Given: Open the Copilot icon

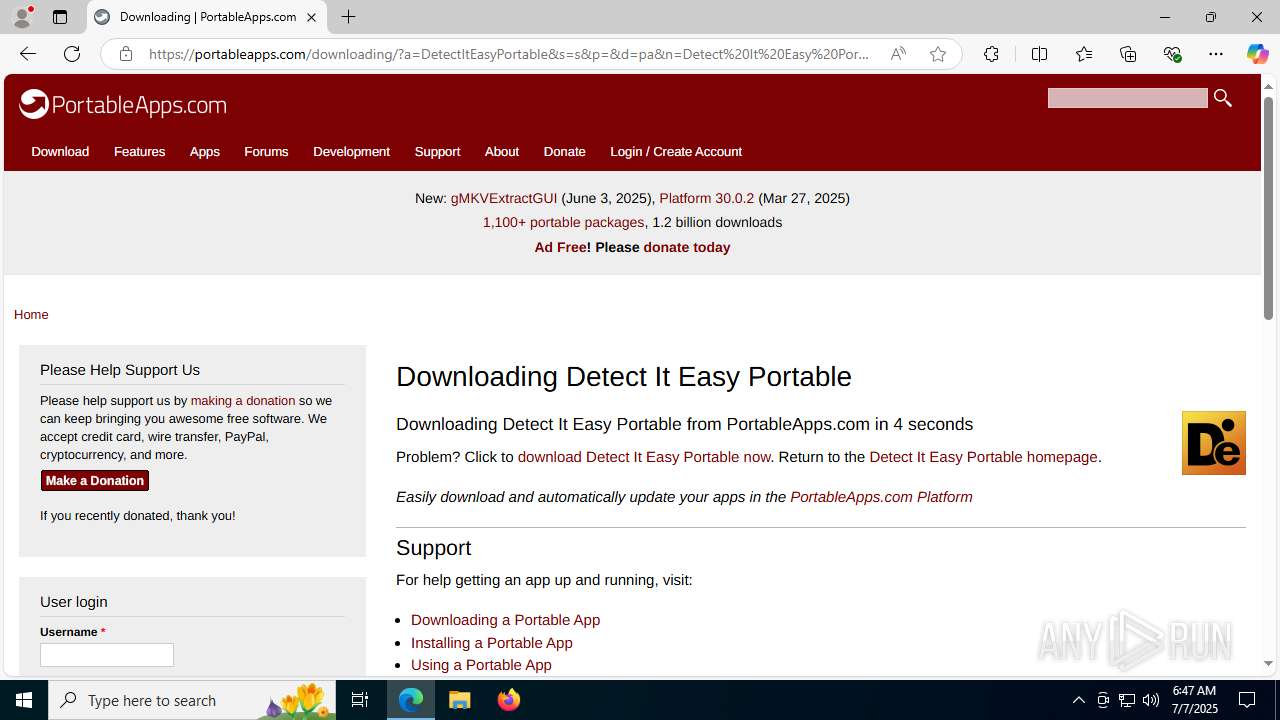Looking at the screenshot, I should (1257, 54).
